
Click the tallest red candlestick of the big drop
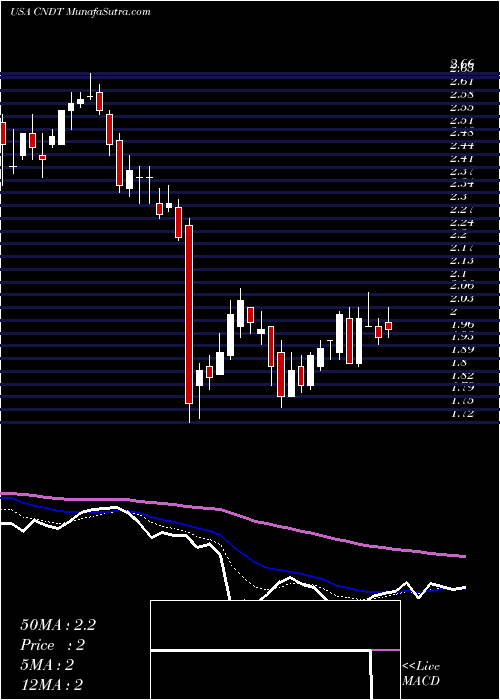[x=189, y=315]
